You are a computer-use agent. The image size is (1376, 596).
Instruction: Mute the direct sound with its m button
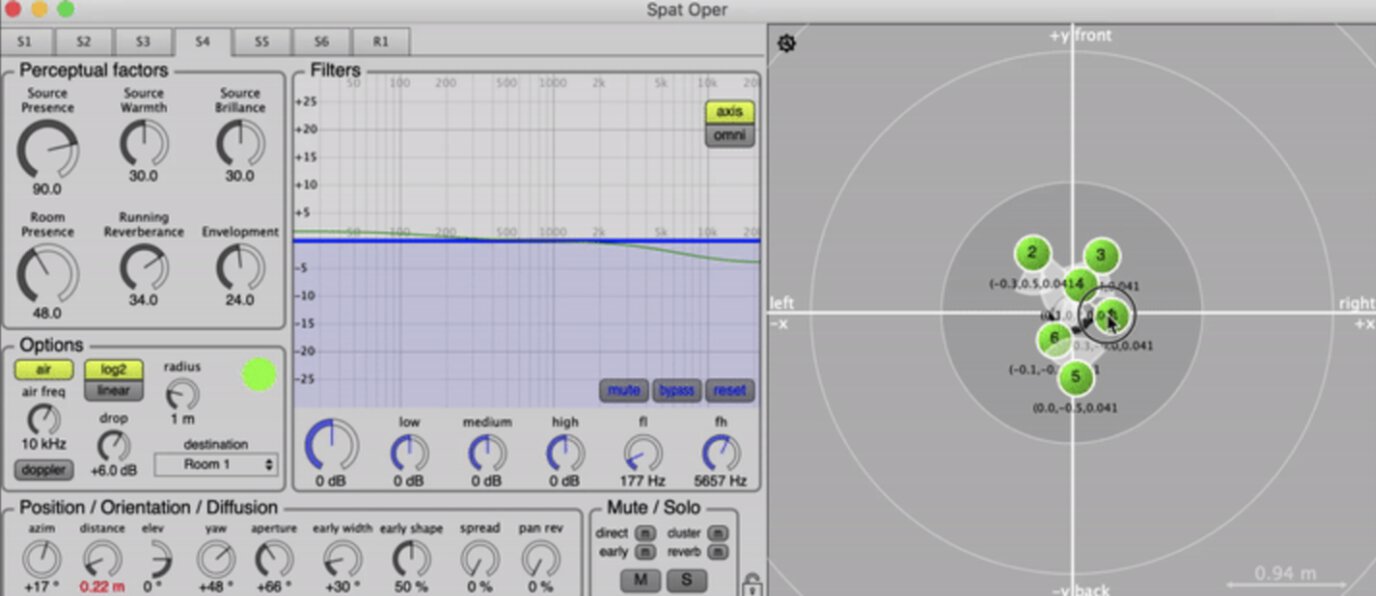click(646, 533)
